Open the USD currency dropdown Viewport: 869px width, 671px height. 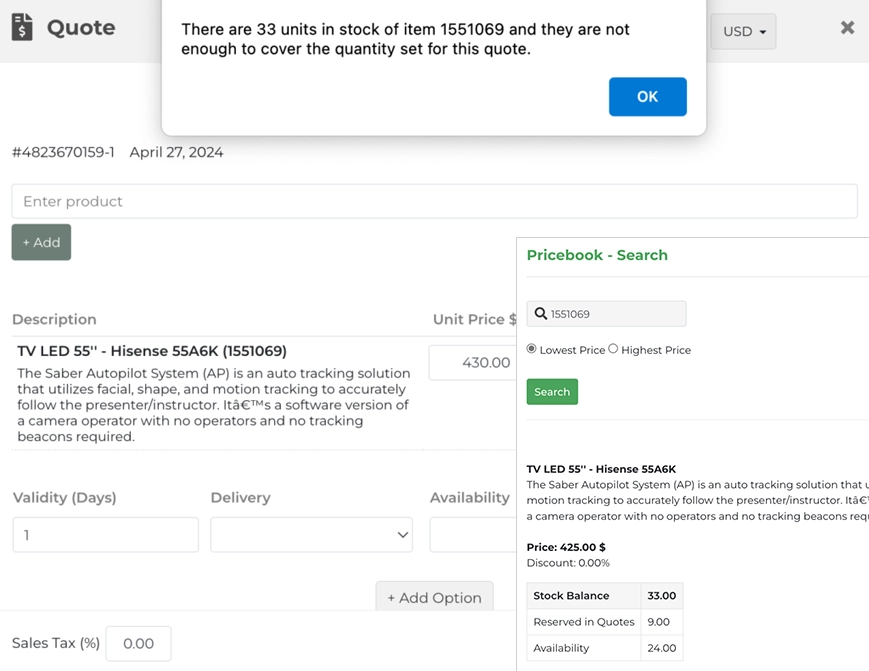(743, 31)
